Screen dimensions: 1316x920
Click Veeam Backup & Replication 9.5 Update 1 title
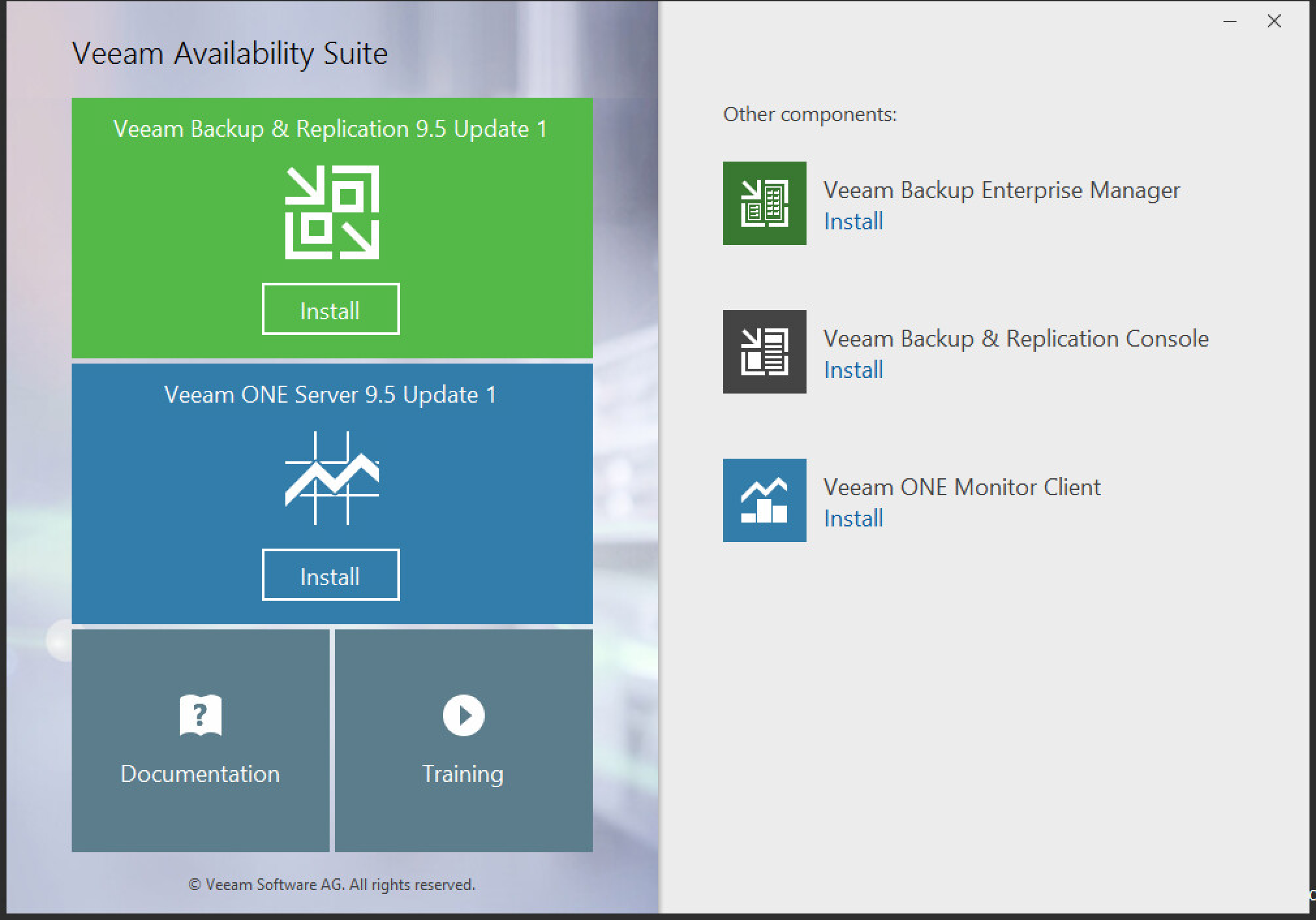(330, 129)
